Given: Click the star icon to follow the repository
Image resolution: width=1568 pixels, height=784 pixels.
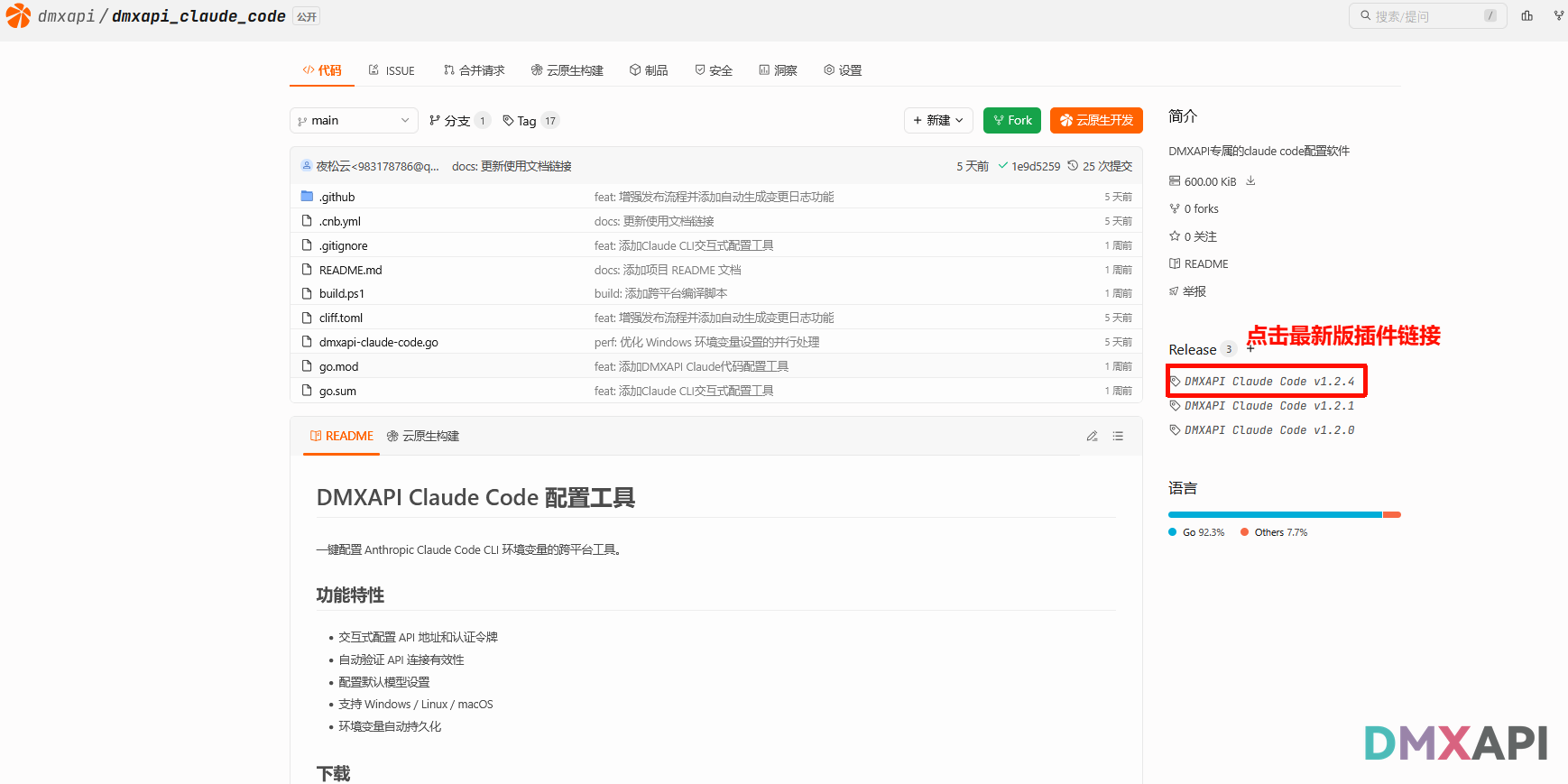Looking at the screenshot, I should (x=1175, y=236).
